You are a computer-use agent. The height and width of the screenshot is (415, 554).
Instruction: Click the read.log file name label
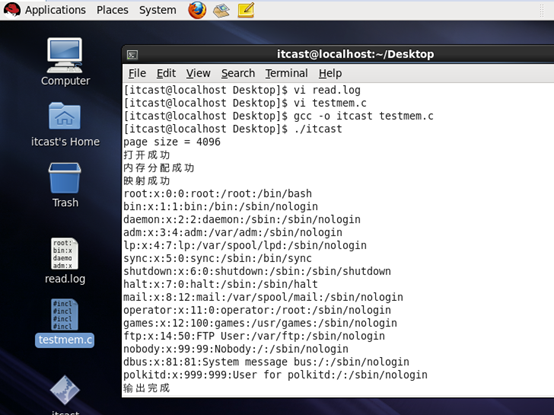coord(65,279)
